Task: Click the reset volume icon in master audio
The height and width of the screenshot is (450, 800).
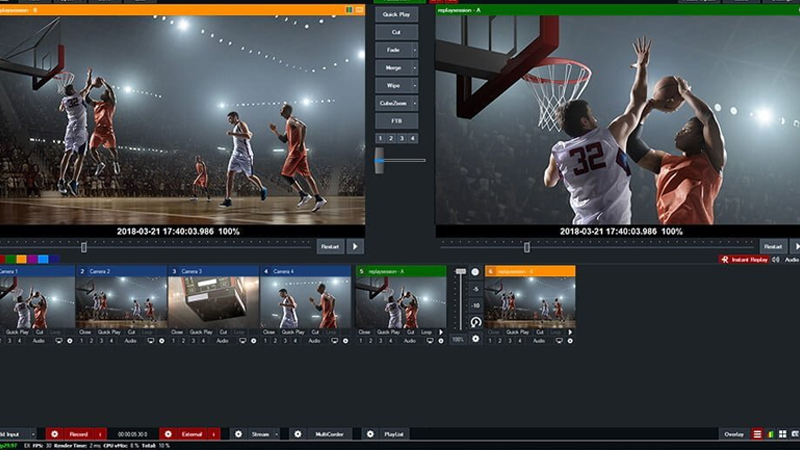Action: point(475,322)
